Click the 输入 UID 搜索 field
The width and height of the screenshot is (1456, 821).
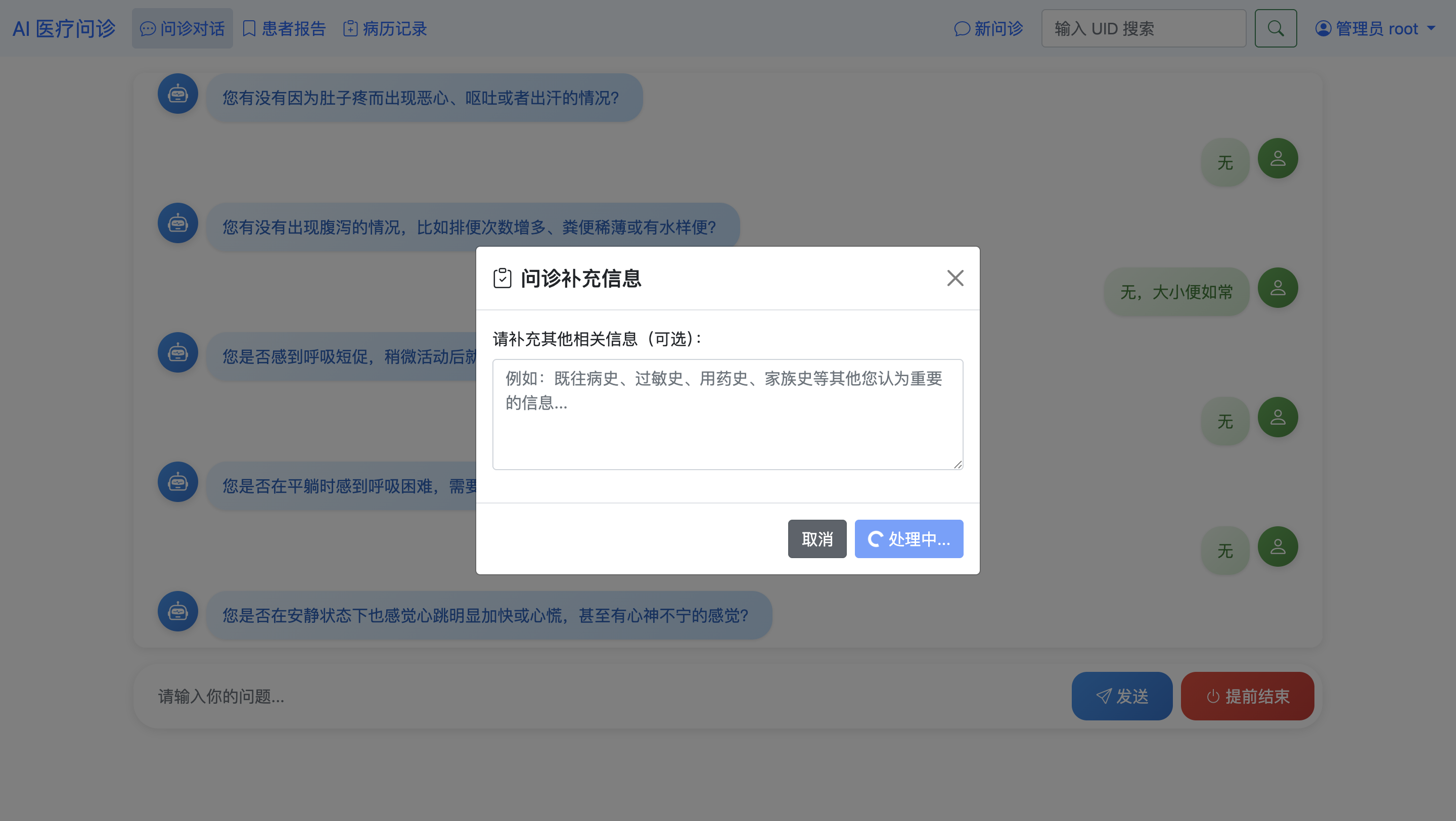1143,28
